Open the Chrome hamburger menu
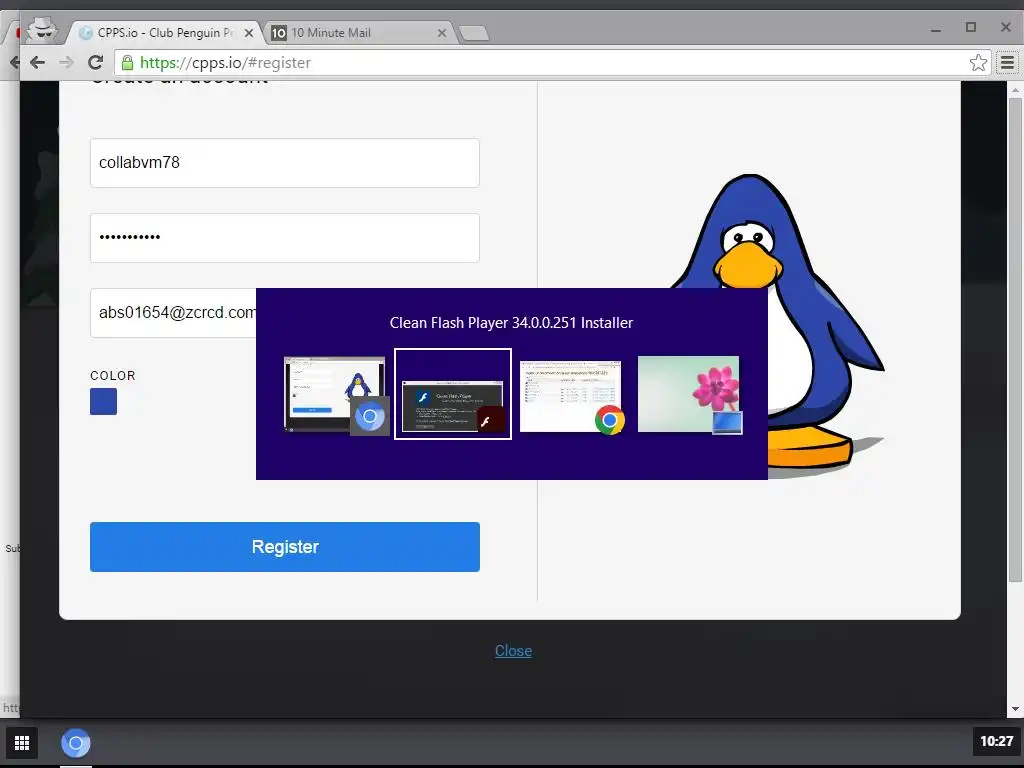The image size is (1024, 768). click(1007, 63)
